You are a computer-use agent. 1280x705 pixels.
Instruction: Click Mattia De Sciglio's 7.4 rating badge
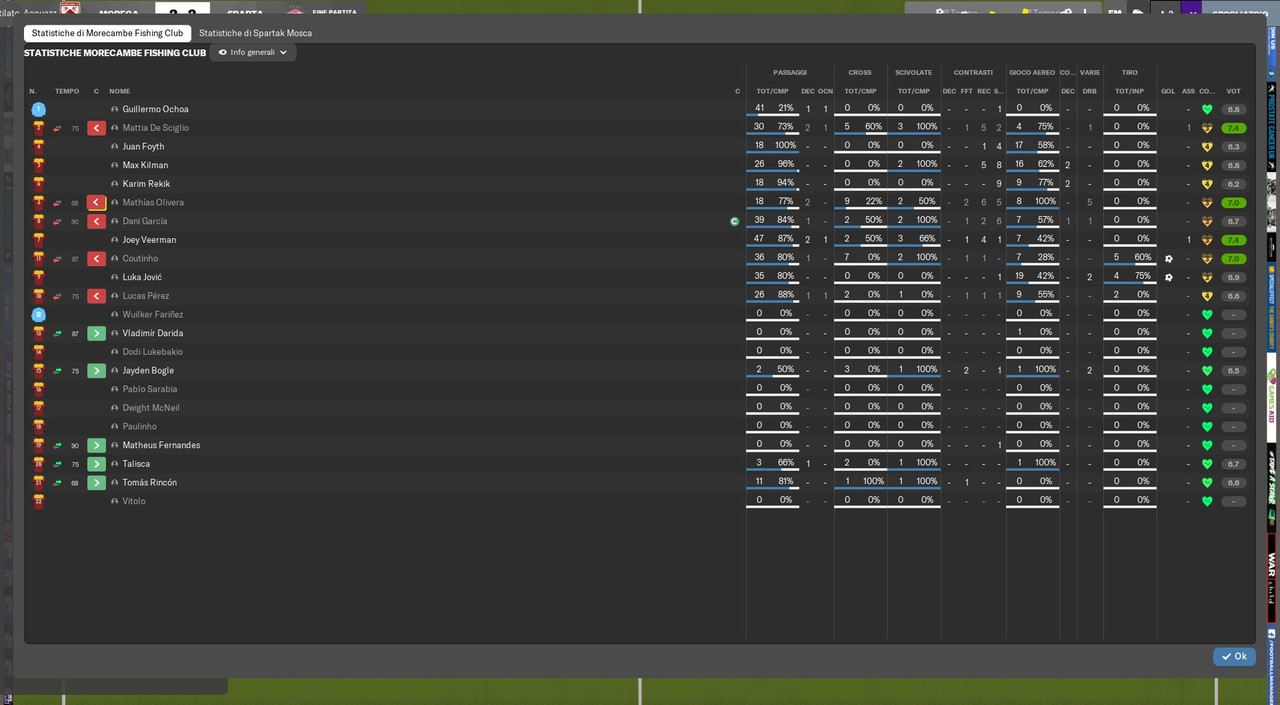point(1234,128)
